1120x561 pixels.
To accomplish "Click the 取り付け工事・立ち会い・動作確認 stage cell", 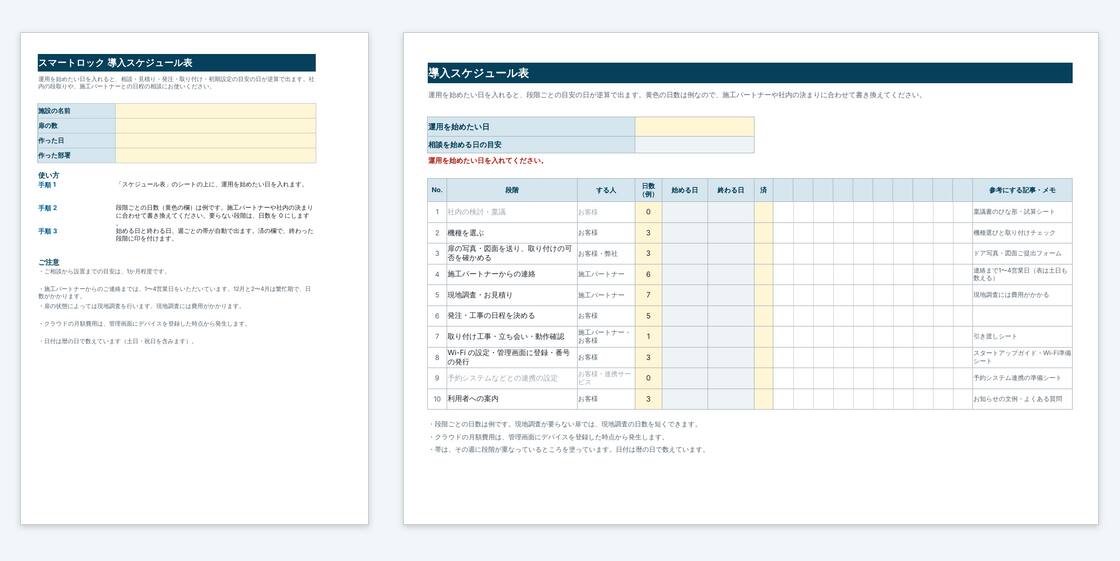I will pyautogui.click(x=512, y=337).
